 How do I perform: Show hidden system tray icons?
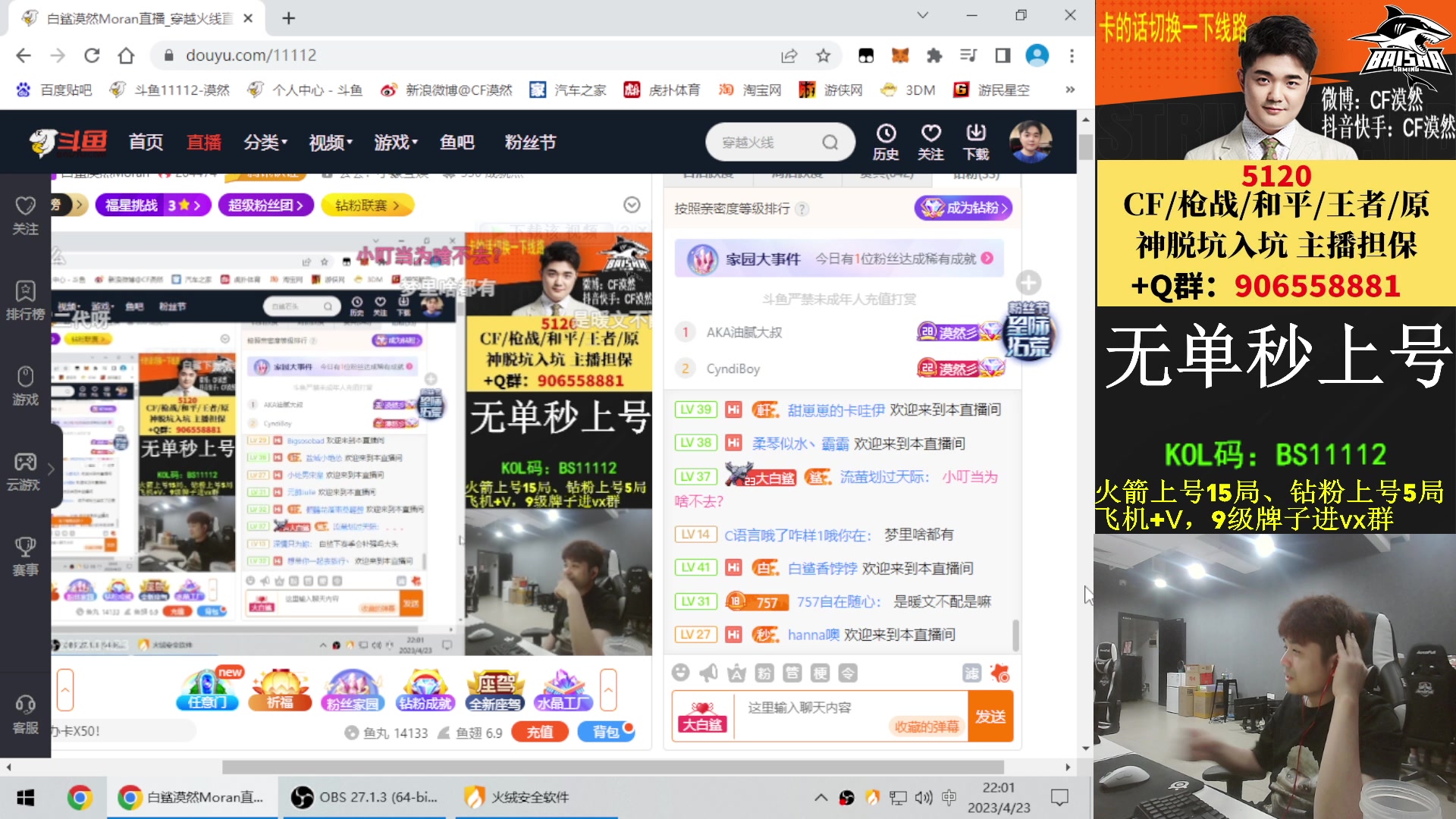(x=821, y=797)
